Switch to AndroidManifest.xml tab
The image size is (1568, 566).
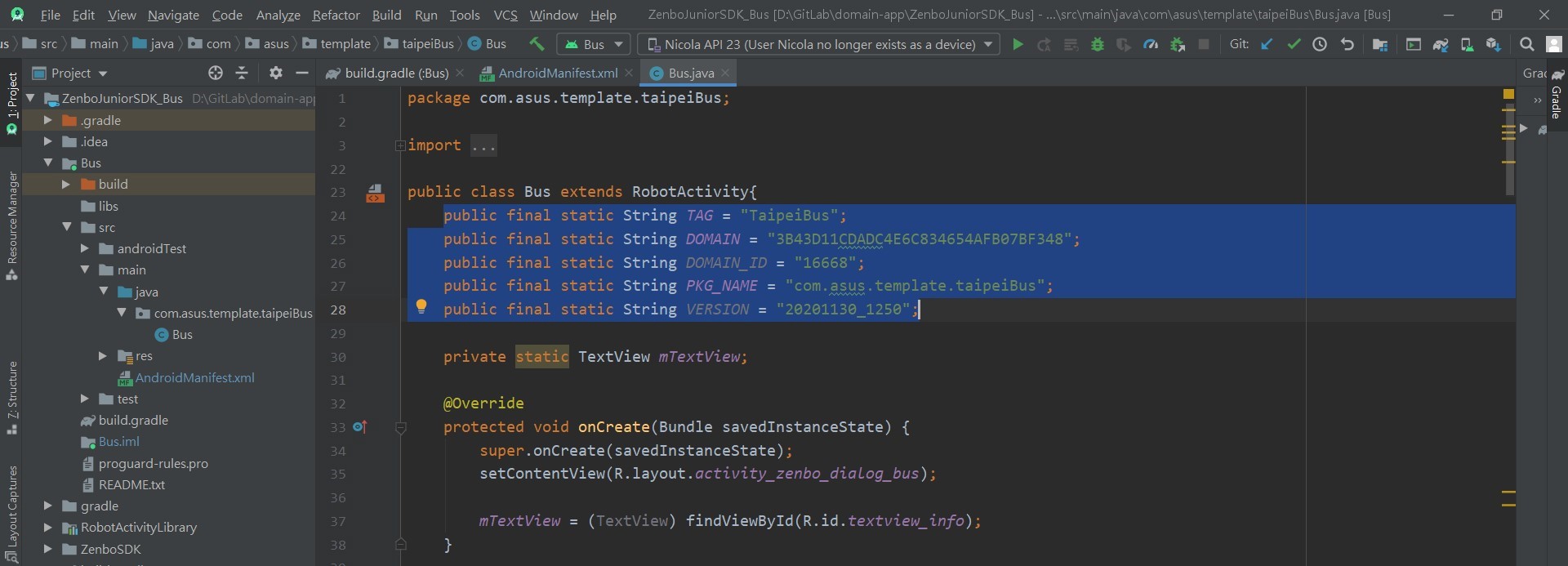click(557, 73)
